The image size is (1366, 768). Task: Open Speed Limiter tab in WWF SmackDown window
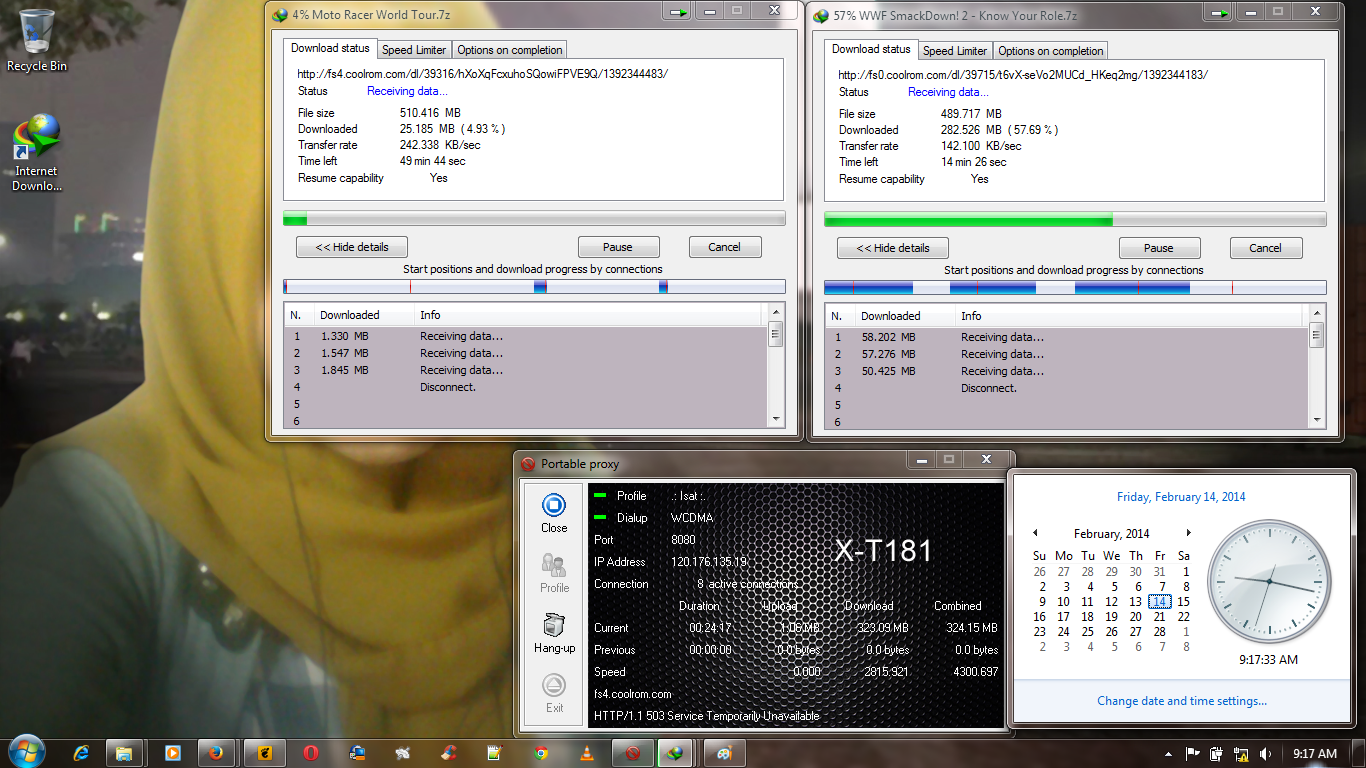954,51
